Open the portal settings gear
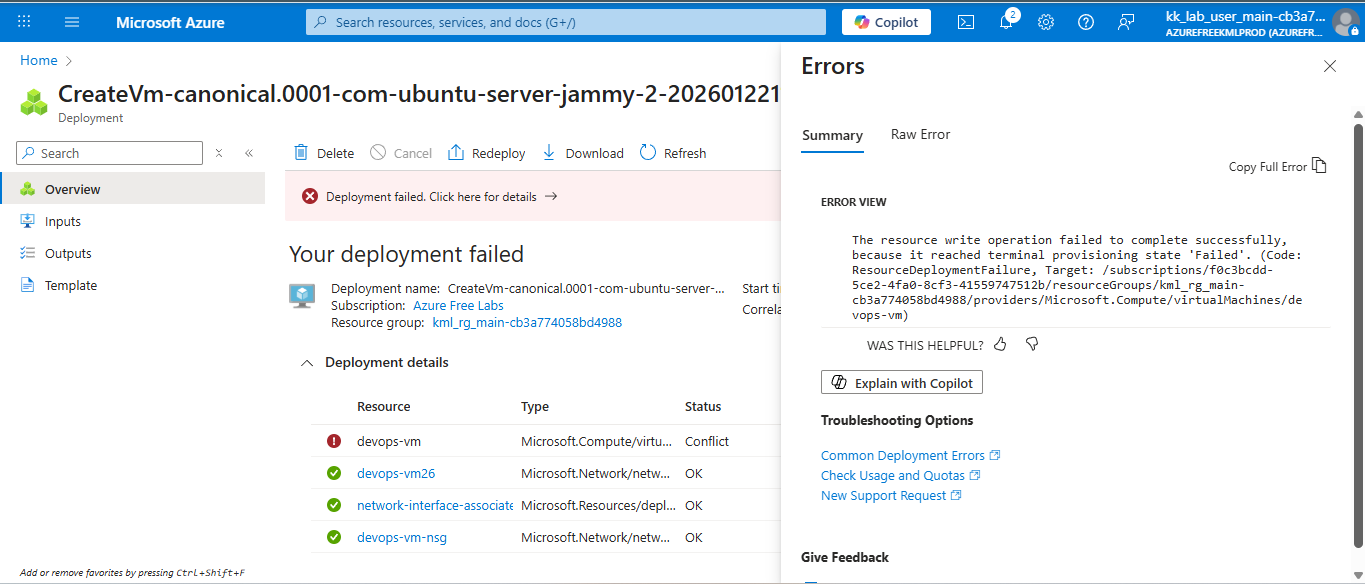 pyautogui.click(x=1046, y=22)
